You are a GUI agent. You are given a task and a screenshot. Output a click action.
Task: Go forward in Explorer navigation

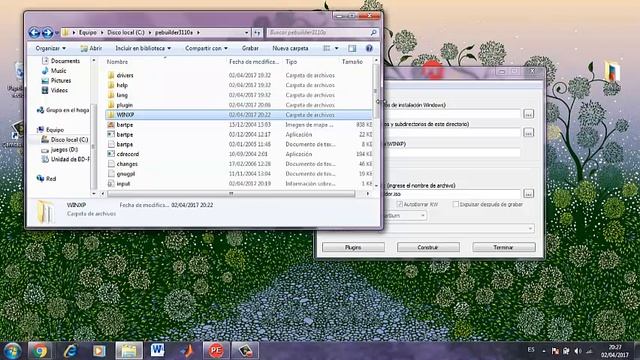(48, 32)
